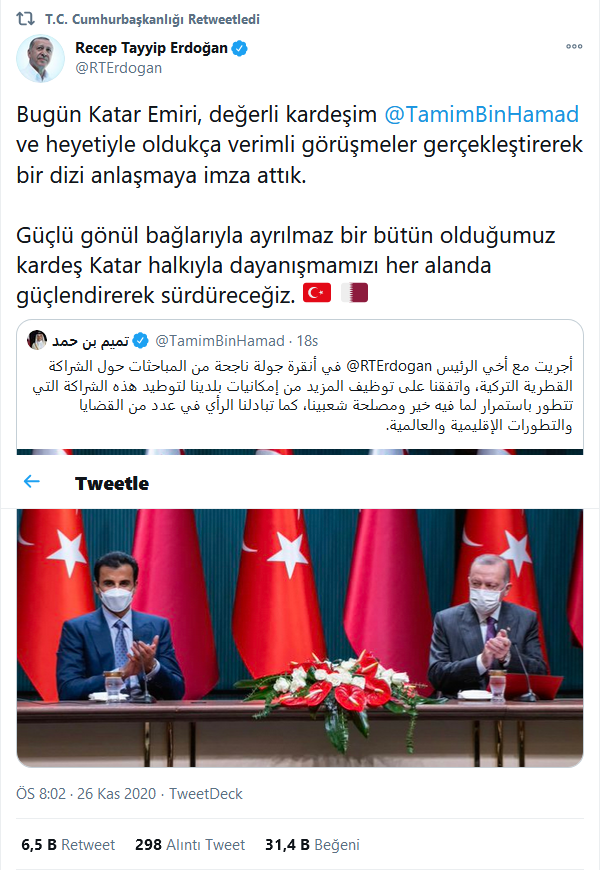Click the Qatar flag emoji
Screen dimensions: 601x870
[355, 293]
